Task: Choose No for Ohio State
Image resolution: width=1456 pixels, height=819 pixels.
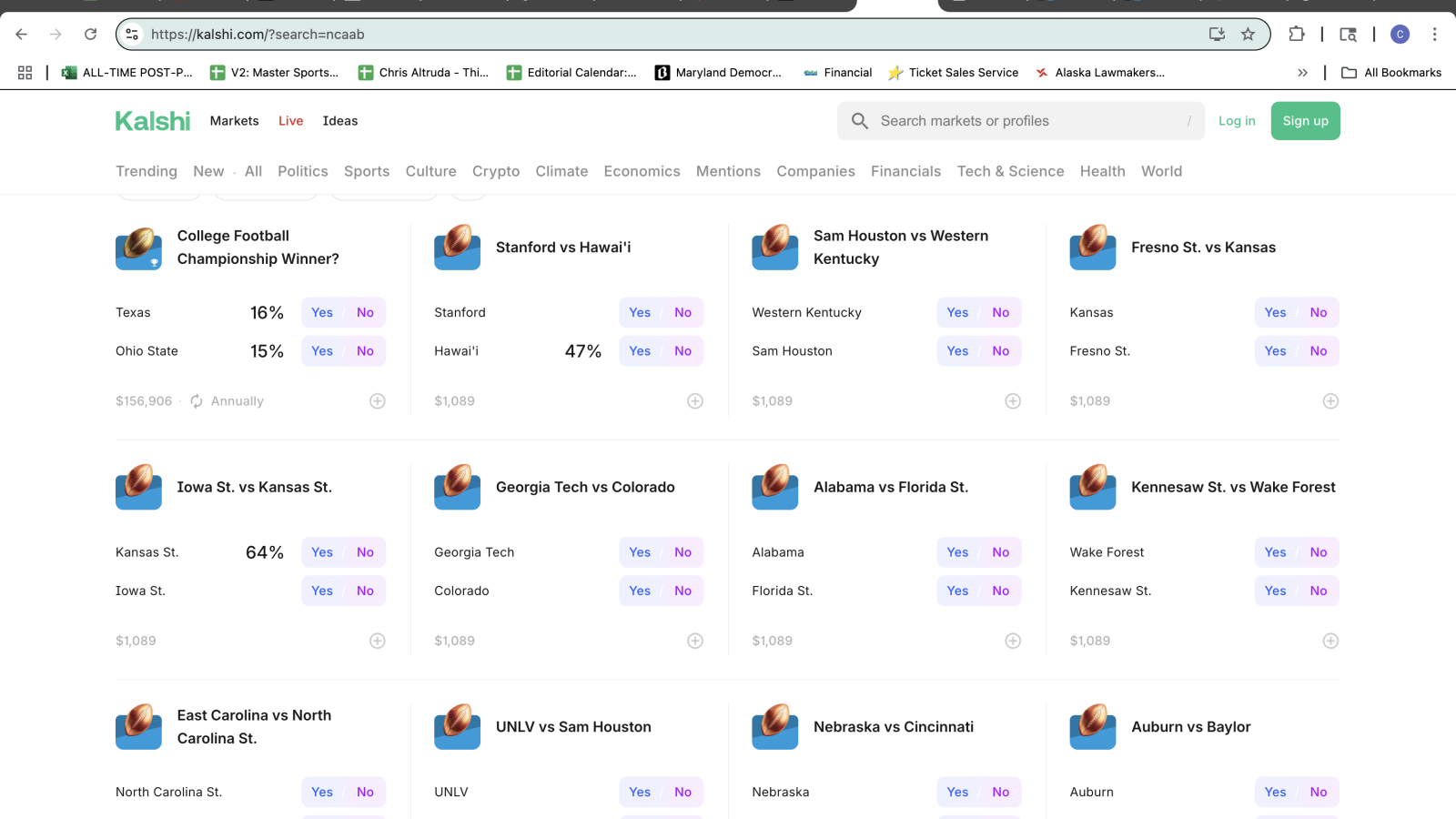Action: (x=365, y=351)
